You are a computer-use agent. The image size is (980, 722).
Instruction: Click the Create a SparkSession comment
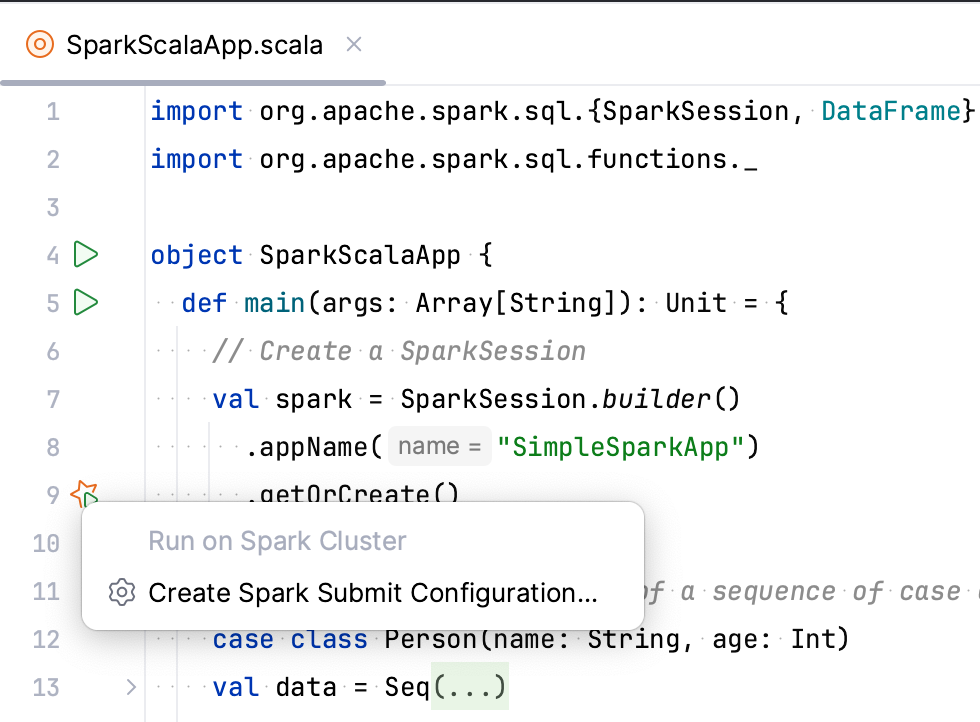(400, 350)
